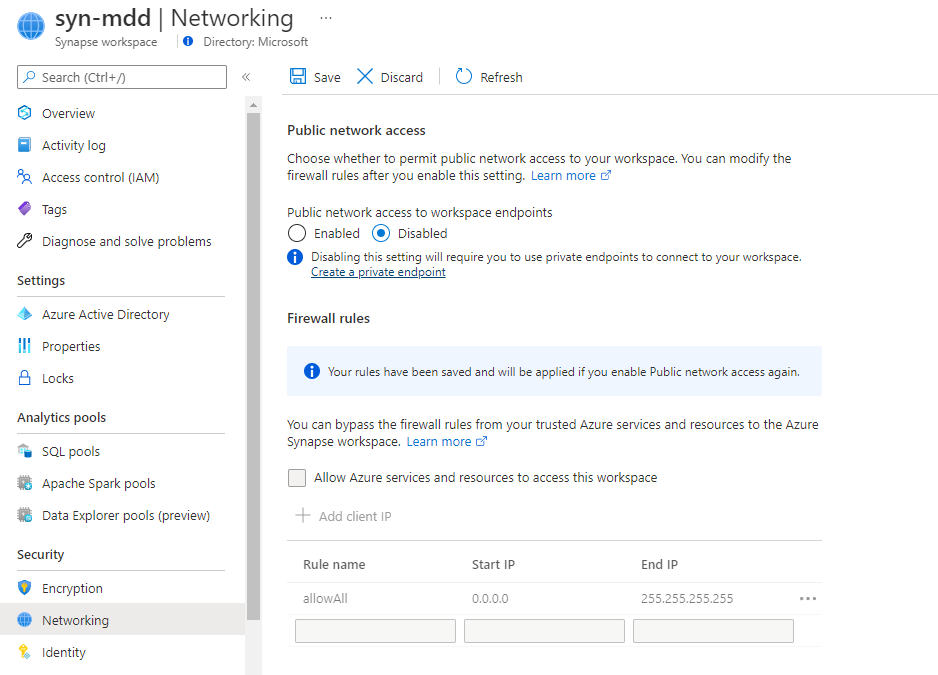Image resolution: width=938 pixels, height=675 pixels.
Task: Click the Discard X icon
Action: [x=365, y=77]
